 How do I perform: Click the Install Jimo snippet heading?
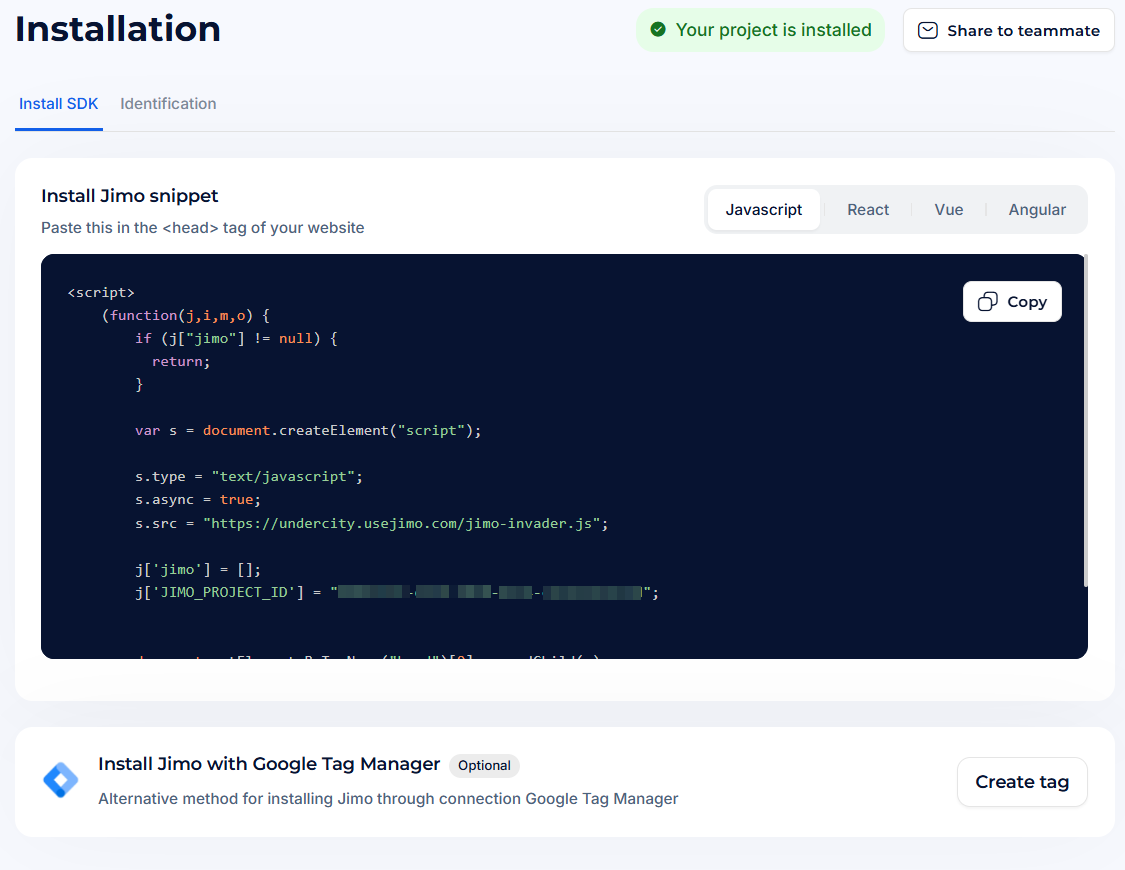[130, 196]
